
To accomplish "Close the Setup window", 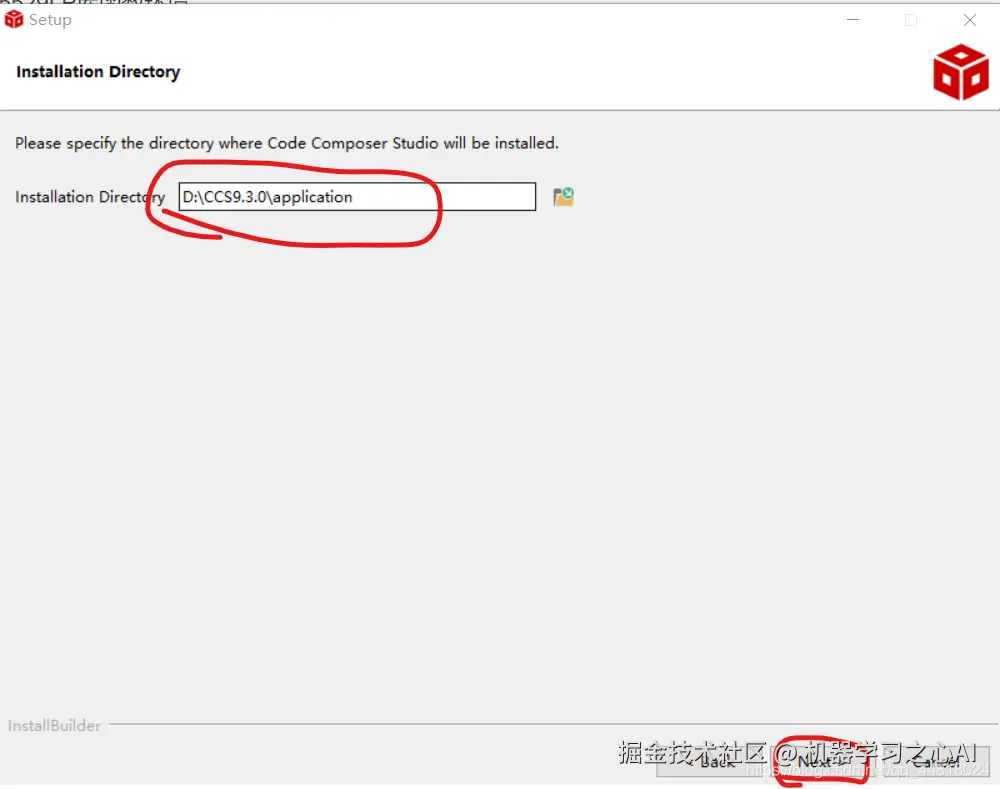I will coord(969,20).
